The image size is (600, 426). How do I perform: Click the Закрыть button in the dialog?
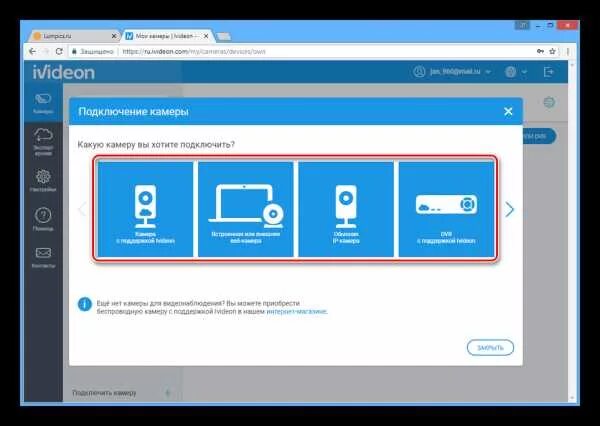click(x=490, y=348)
